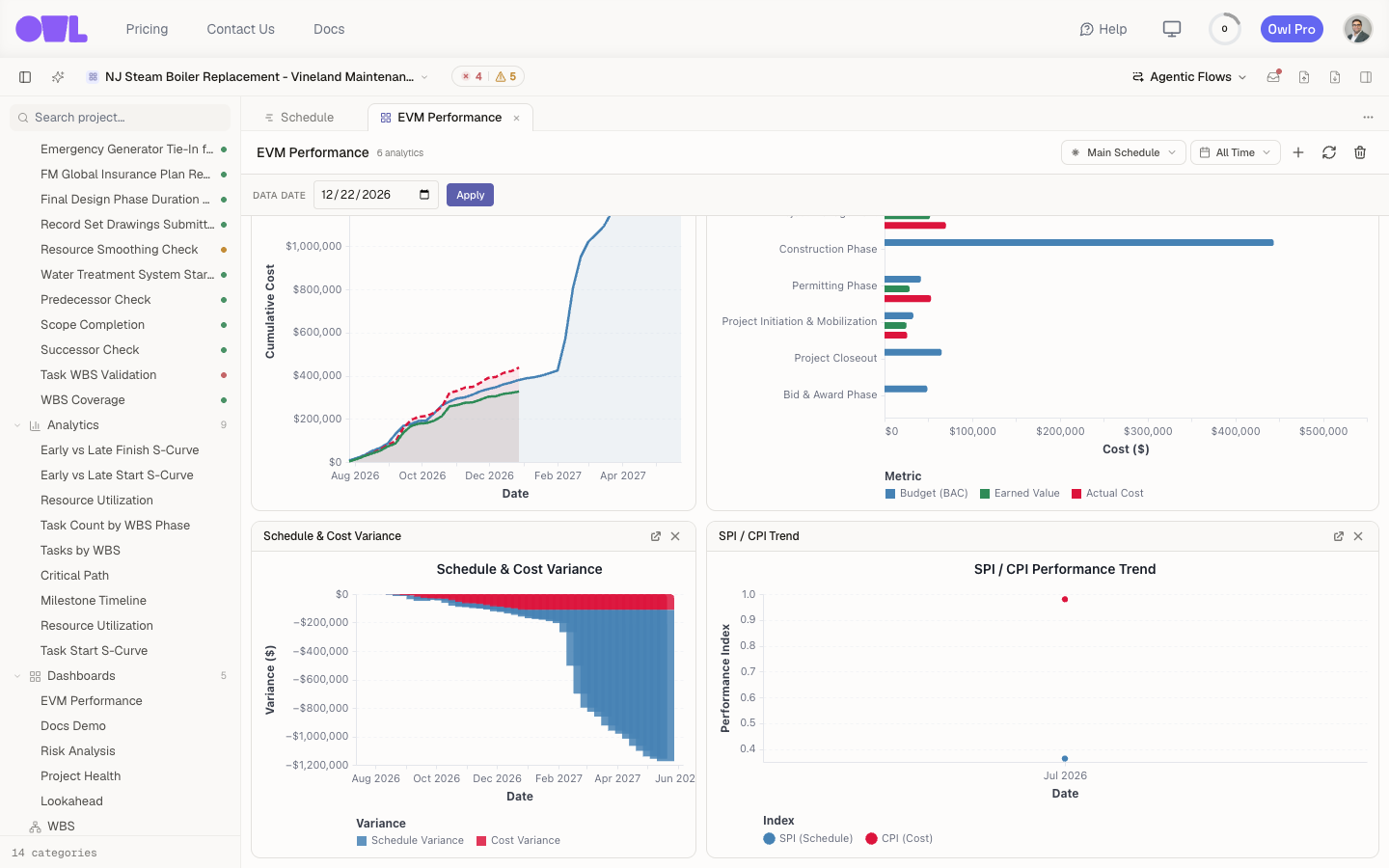Toggle Earned Value legend series

coord(1020,494)
